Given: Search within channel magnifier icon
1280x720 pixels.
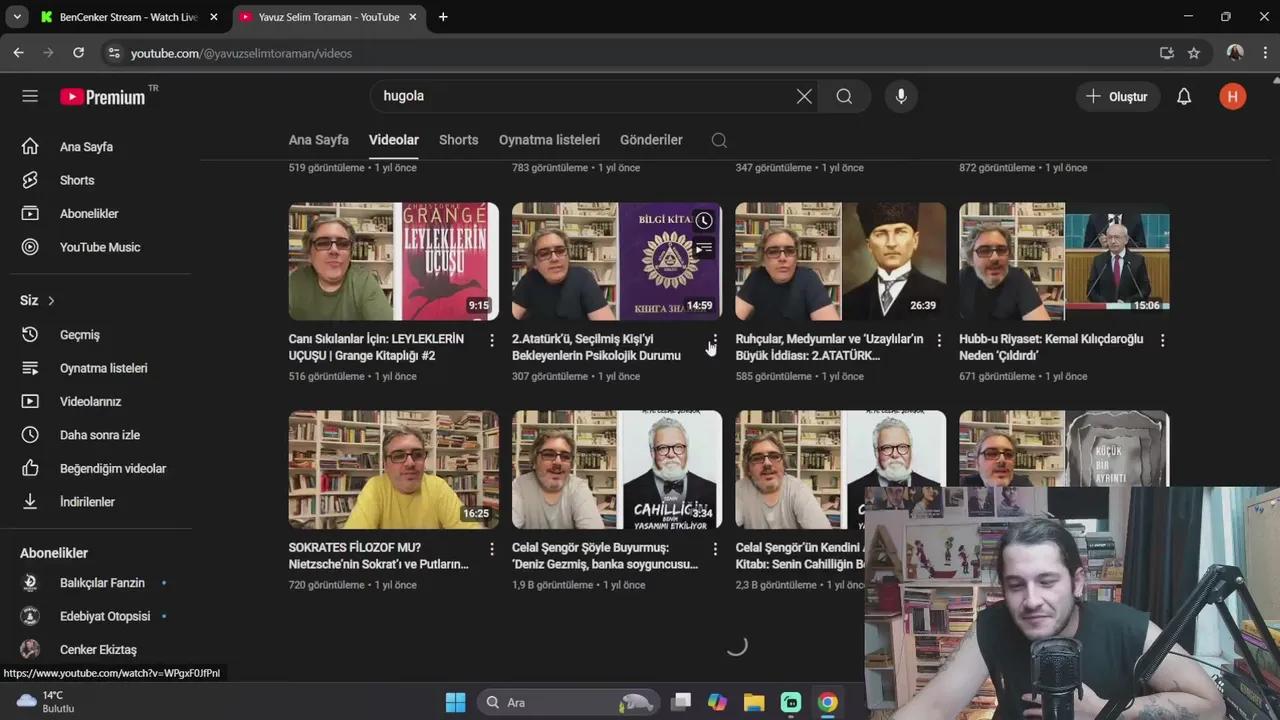Looking at the screenshot, I should [719, 140].
